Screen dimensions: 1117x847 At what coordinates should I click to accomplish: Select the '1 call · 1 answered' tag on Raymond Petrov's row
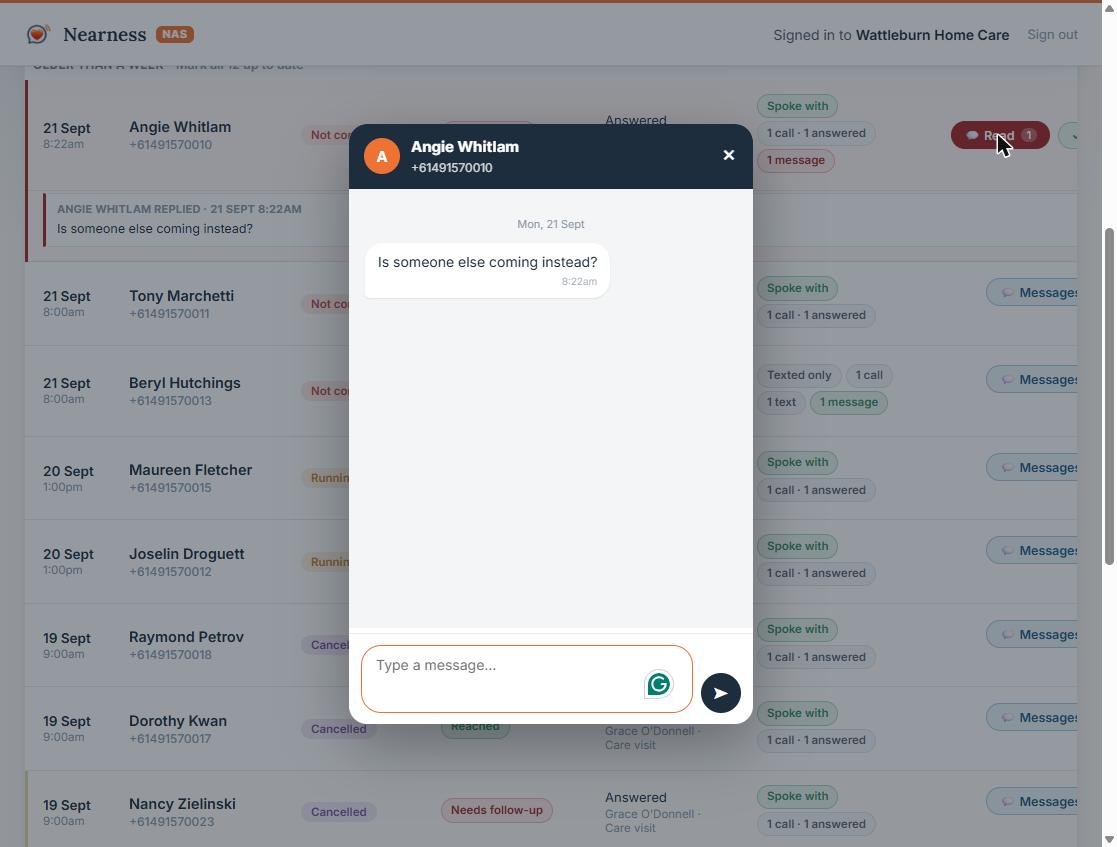(816, 657)
